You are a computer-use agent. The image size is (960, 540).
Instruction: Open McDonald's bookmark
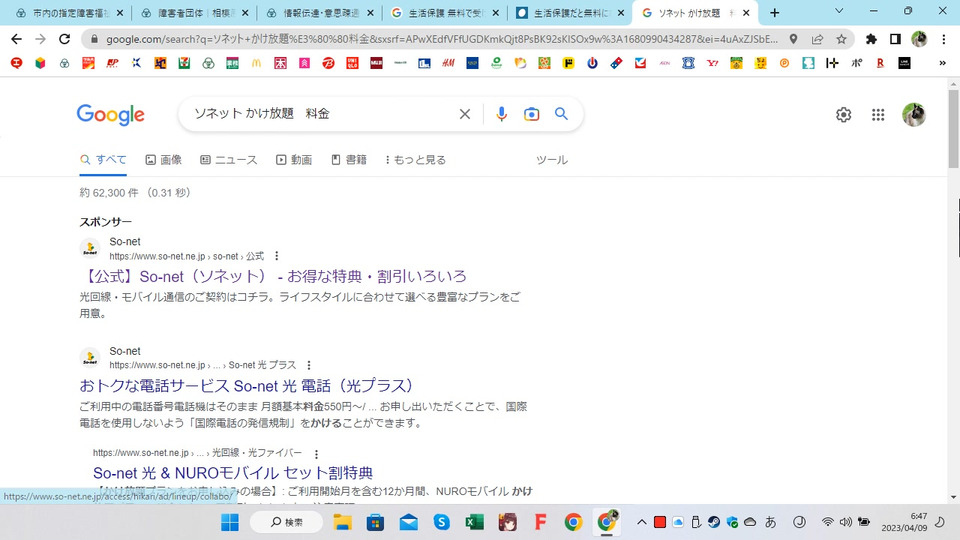tap(256, 63)
